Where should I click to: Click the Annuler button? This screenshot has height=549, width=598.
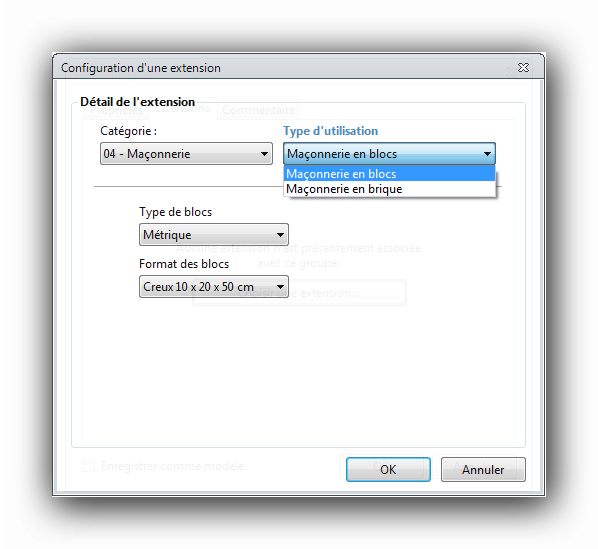(x=483, y=469)
